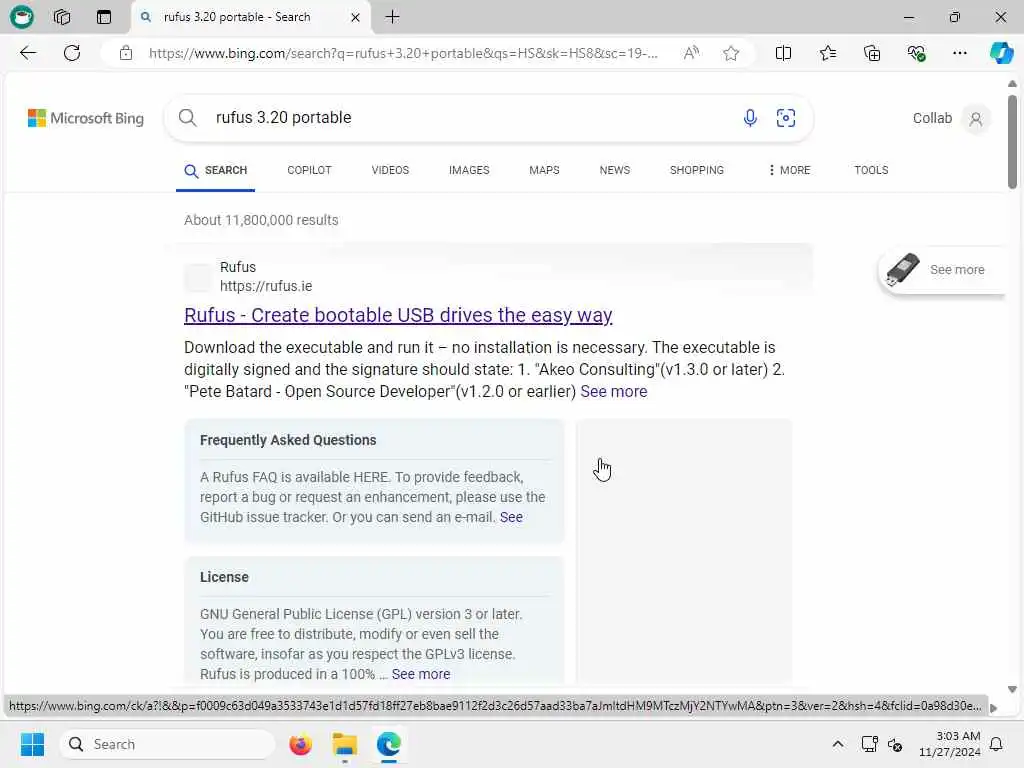Screen dimensions: 1024x768
Task: Open a new tab with plus button
Action: 392,17
